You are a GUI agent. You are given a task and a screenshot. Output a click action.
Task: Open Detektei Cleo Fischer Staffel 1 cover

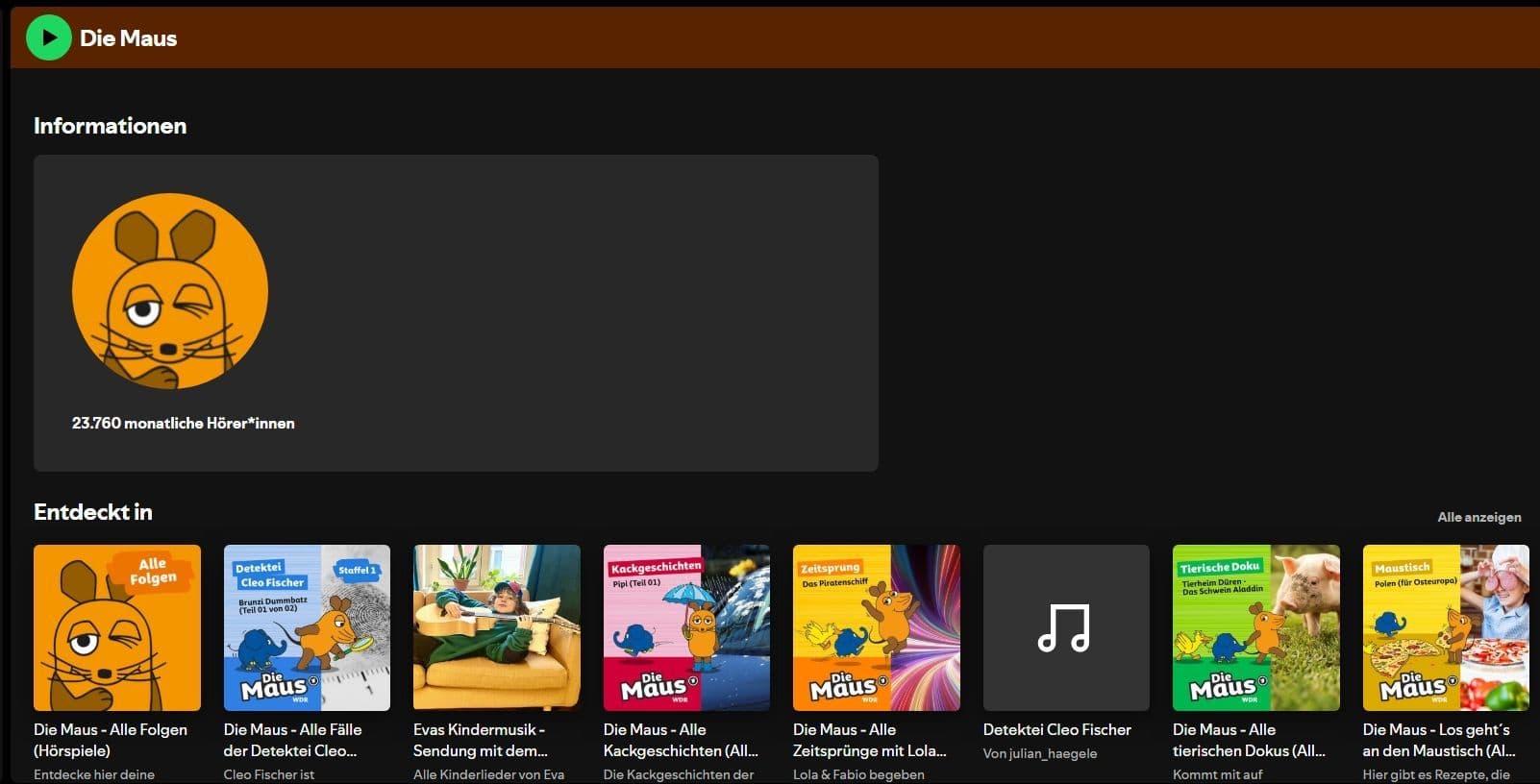(307, 627)
